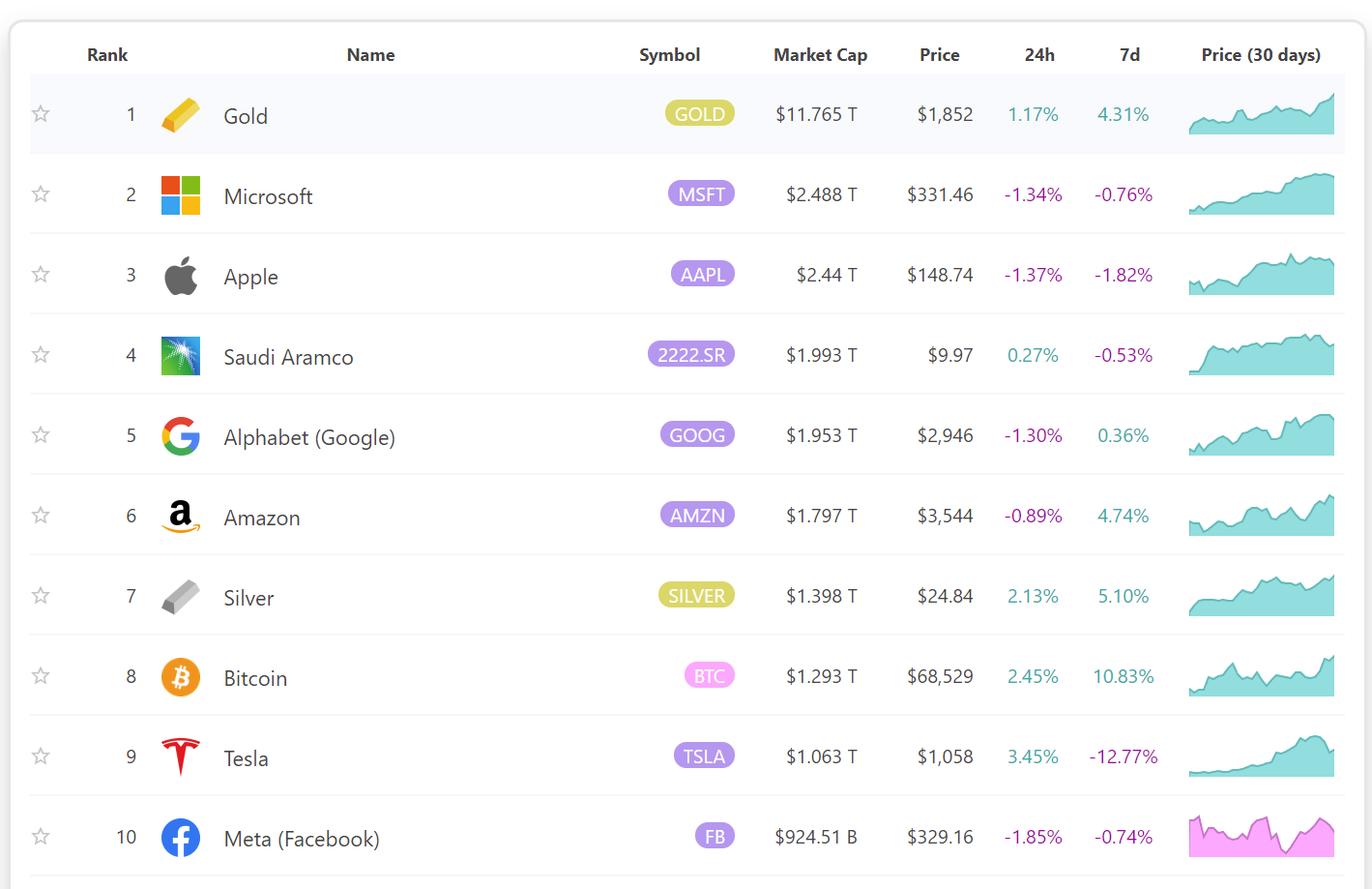Toggle the star for Bitcoin
Screen dimensions: 1372x889
click(41, 676)
